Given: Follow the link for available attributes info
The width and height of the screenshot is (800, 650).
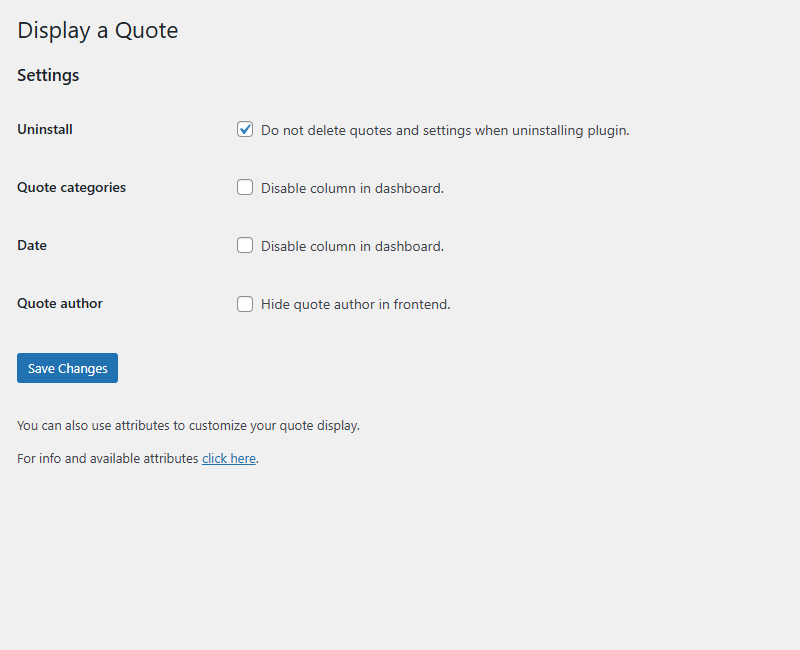Looking at the screenshot, I should point(229,458).
